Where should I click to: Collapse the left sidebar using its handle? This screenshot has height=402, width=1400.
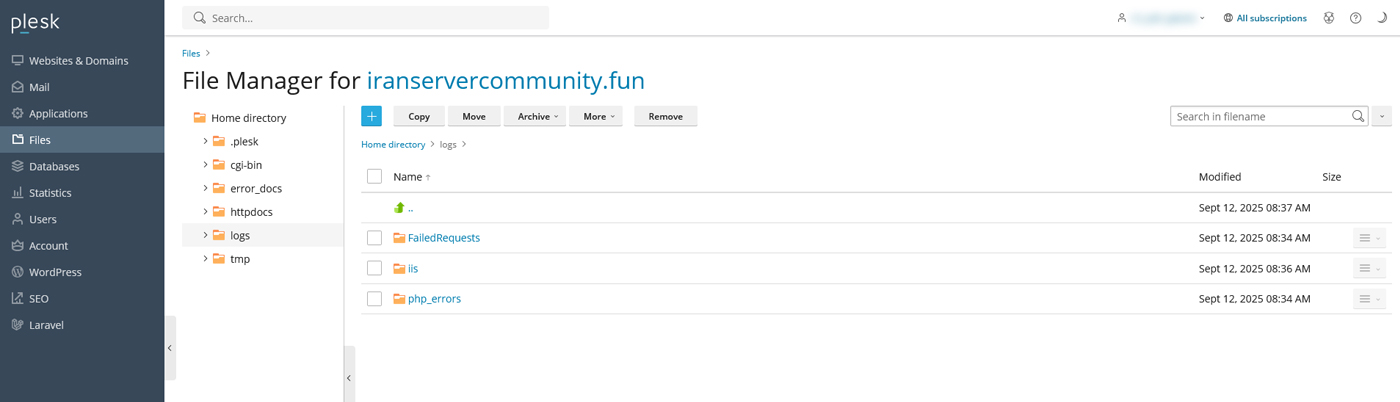(x=170, y=348)
